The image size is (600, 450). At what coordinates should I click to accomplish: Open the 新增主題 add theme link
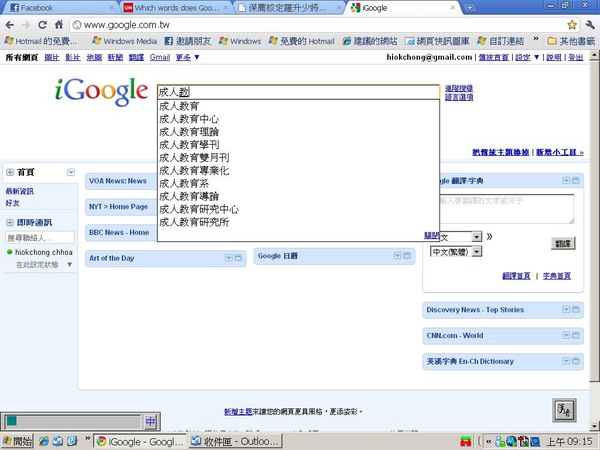click(x=238, y=412)
